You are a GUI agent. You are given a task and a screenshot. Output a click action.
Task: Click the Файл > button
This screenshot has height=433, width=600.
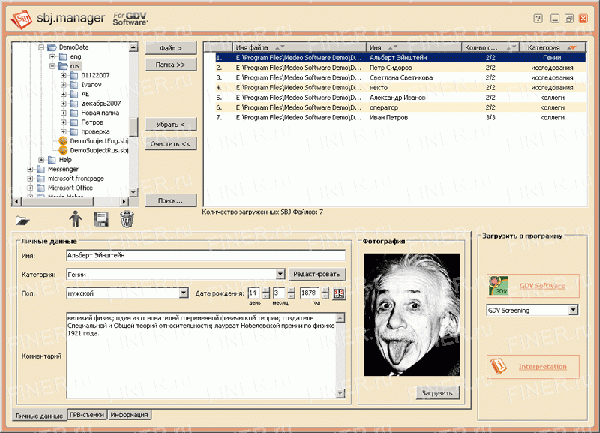171,48
